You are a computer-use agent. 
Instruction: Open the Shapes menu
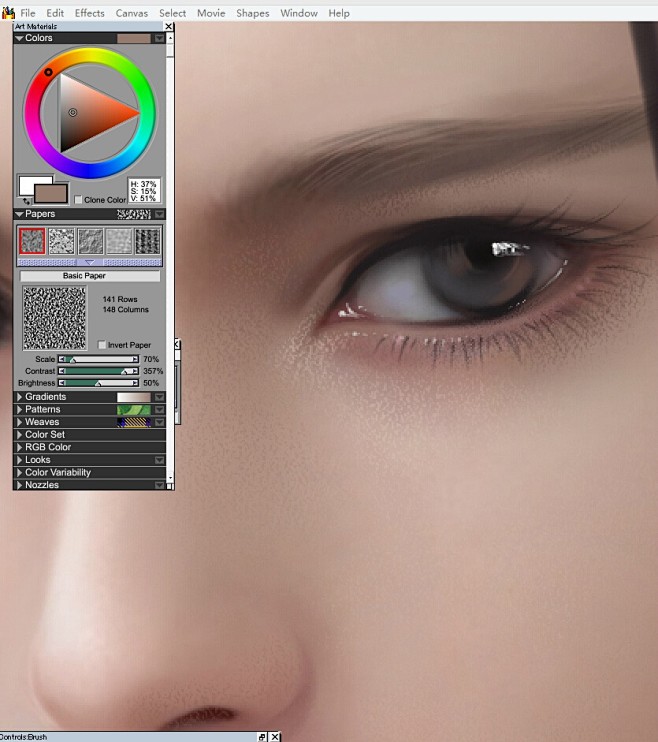[x=253, y=13]
